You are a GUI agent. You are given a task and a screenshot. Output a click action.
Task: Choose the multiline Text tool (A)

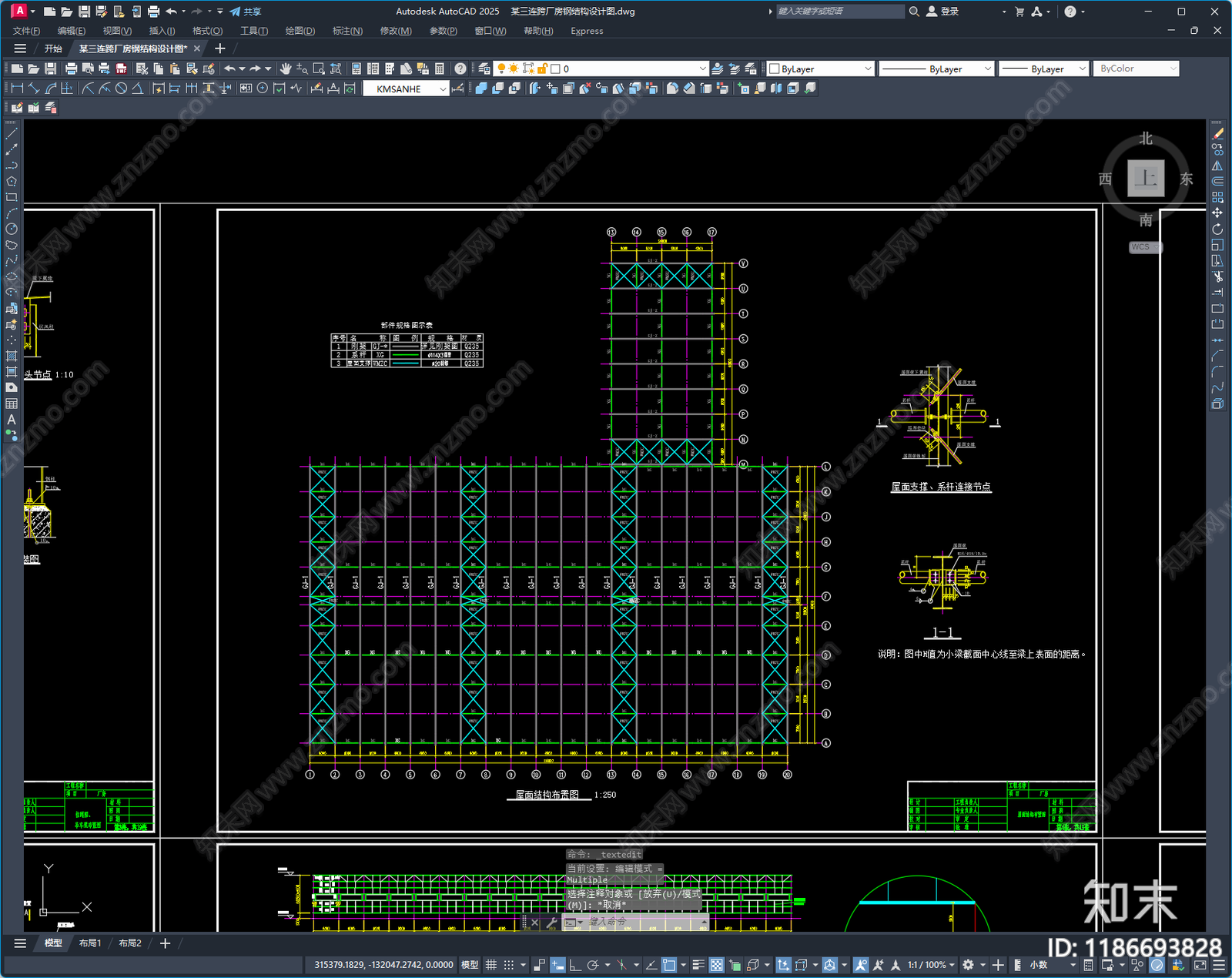tap(12, 420)
